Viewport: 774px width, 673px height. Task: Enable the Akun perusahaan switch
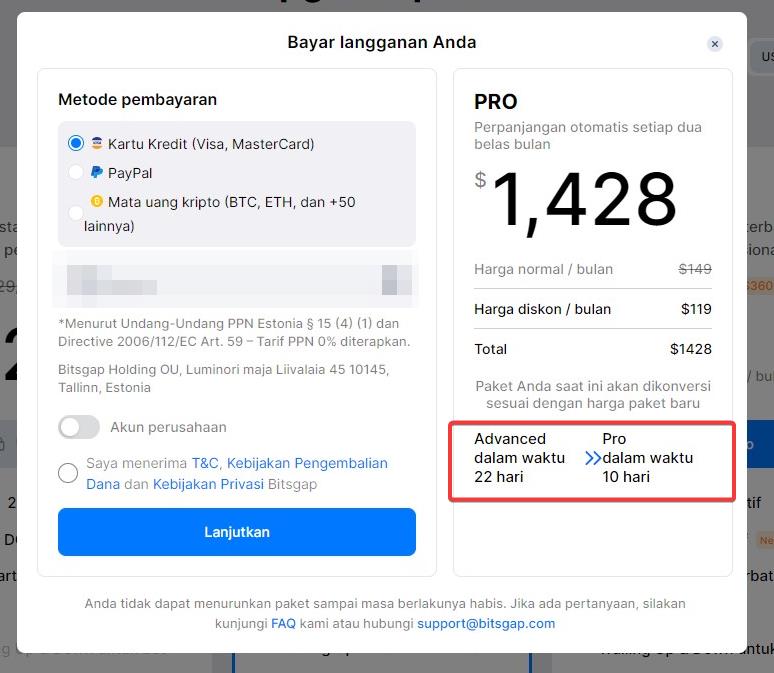[x=79, y=427]
